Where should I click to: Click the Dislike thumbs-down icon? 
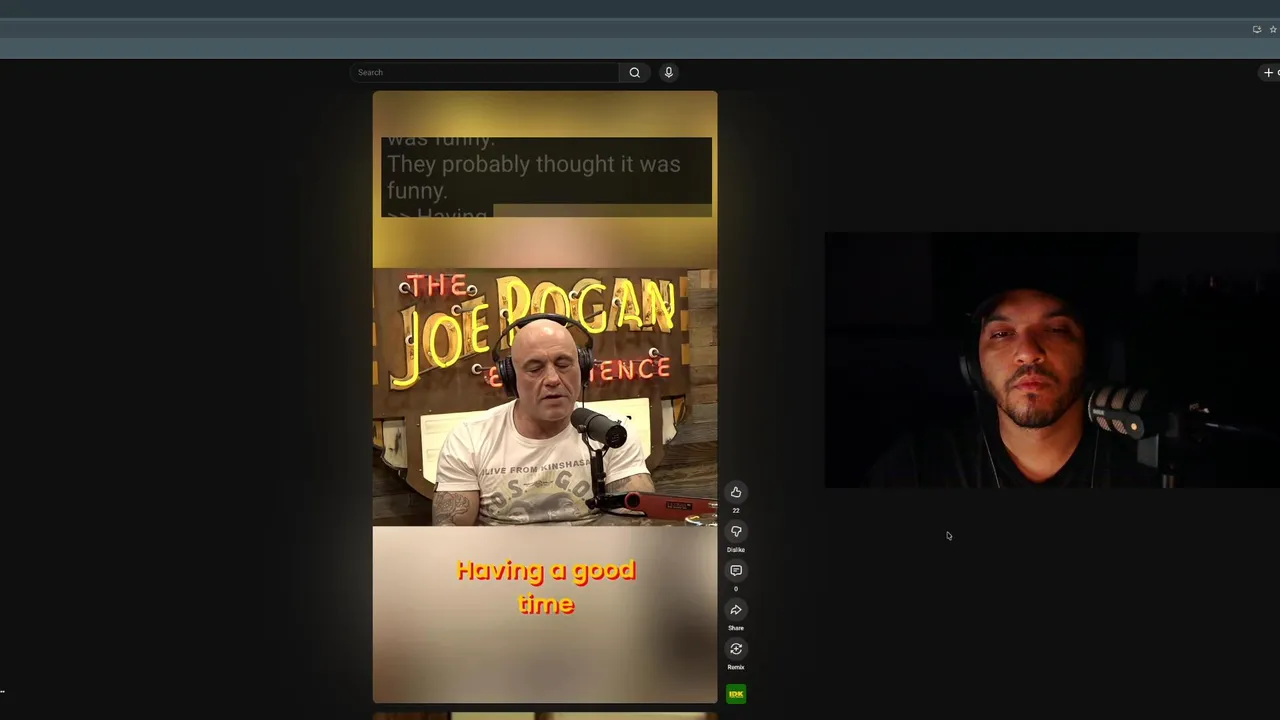(x=736, y=531)
